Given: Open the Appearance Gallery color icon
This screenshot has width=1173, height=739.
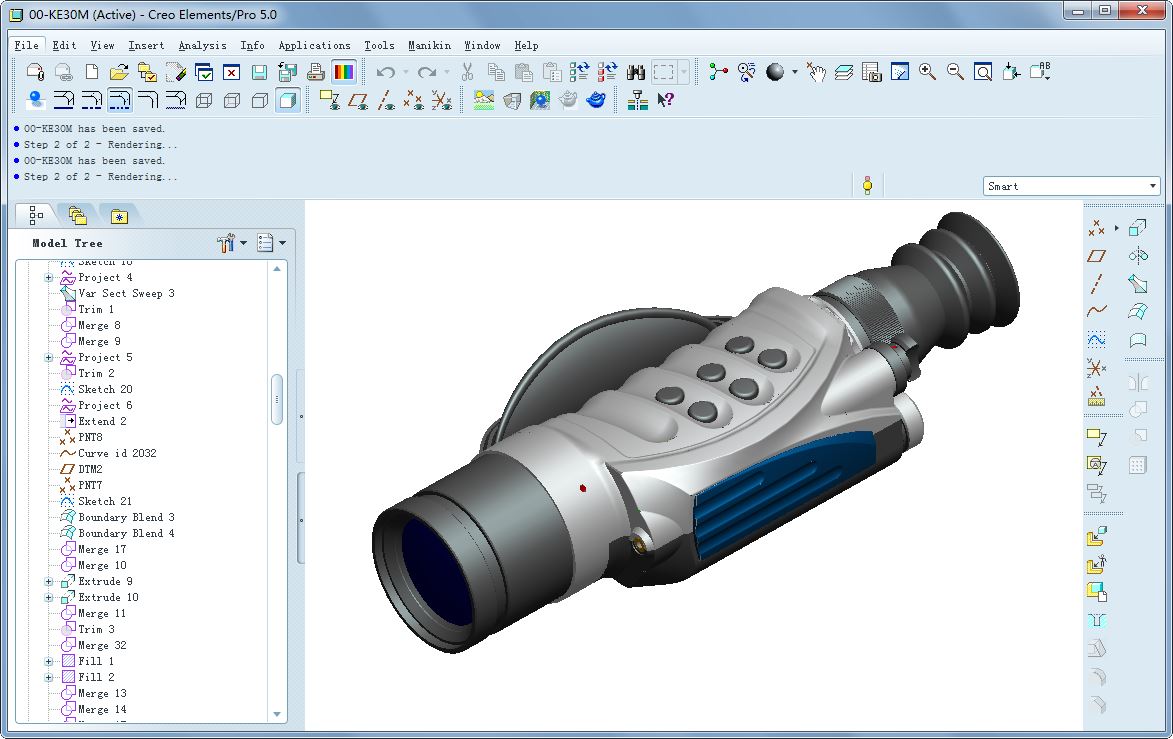Looking at the screenshot, I should [343, 72].
